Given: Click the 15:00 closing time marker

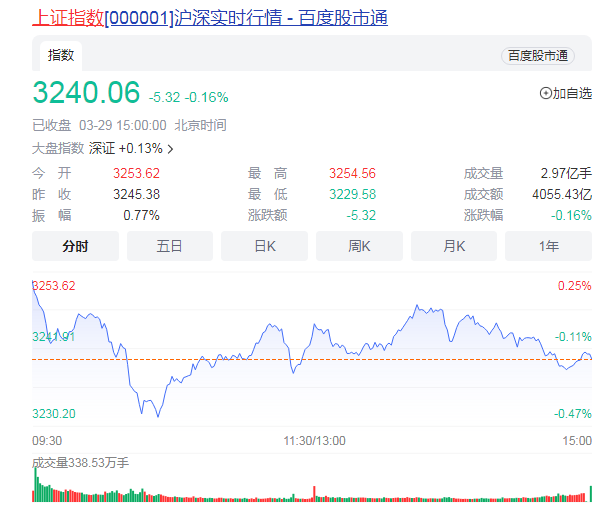Looking at the screenshot, I should 576,440.
